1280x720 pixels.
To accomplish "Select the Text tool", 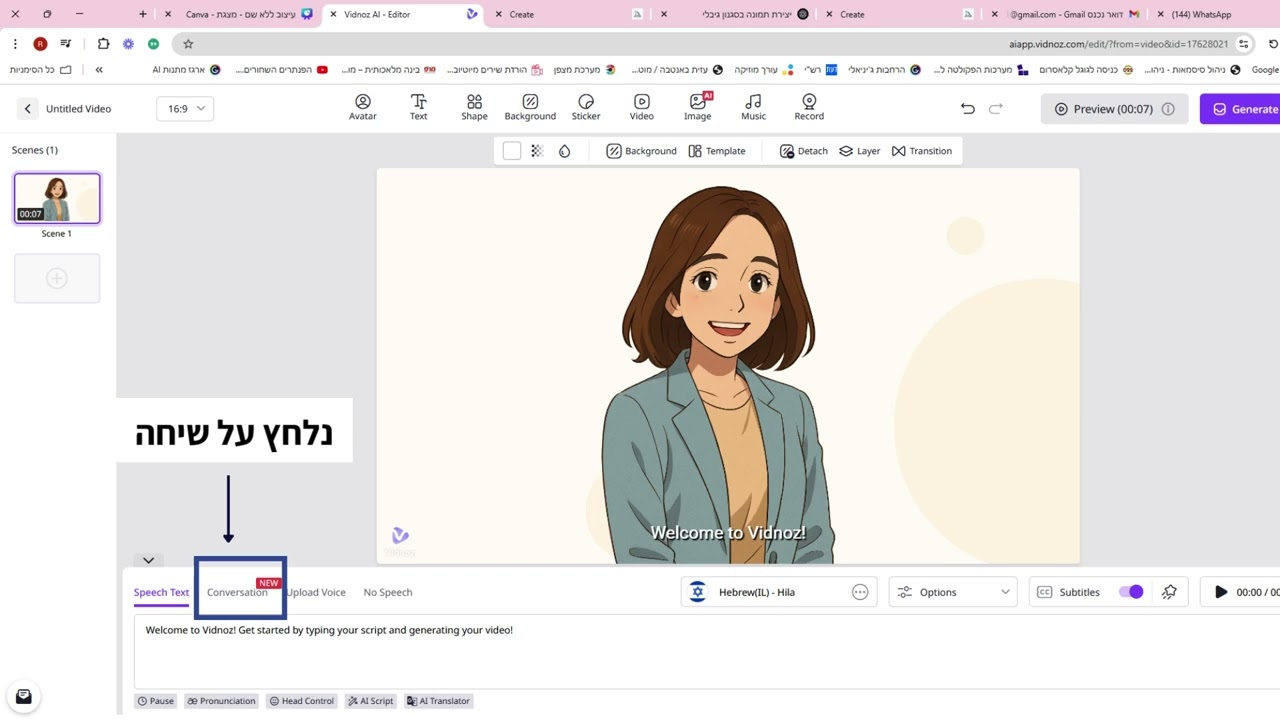I will (x=419, y=108).
